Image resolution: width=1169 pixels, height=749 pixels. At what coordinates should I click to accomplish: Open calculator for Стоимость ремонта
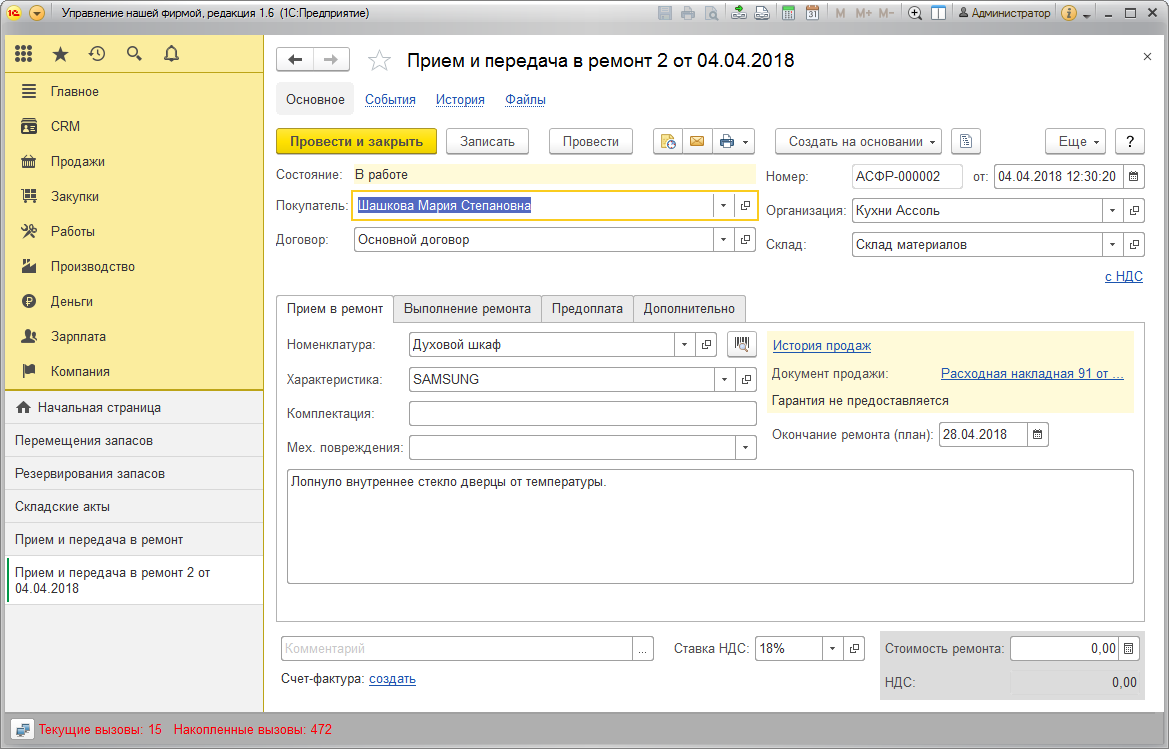coord(1129,648)
